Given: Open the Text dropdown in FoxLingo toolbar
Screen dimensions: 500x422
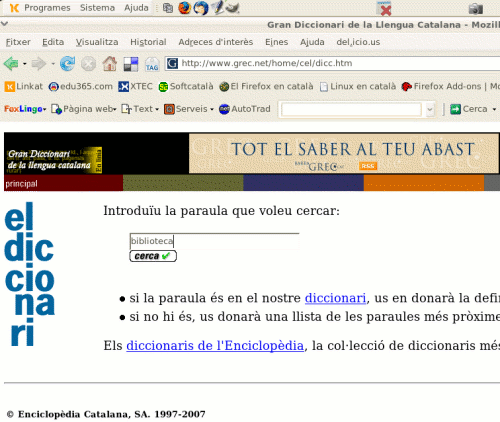Looking at the screenshot, I should [x=140, y=109].
